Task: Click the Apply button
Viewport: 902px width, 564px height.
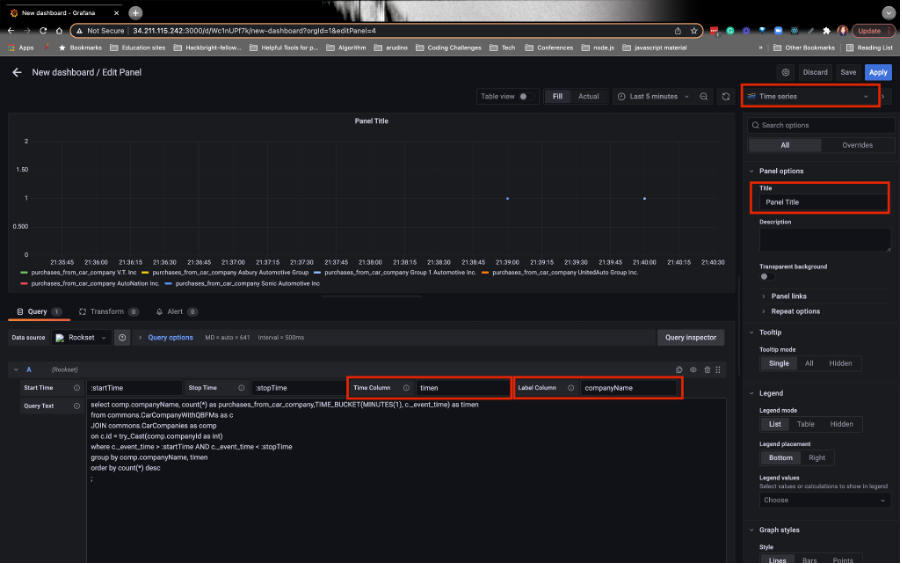Action: click(878, 73)
